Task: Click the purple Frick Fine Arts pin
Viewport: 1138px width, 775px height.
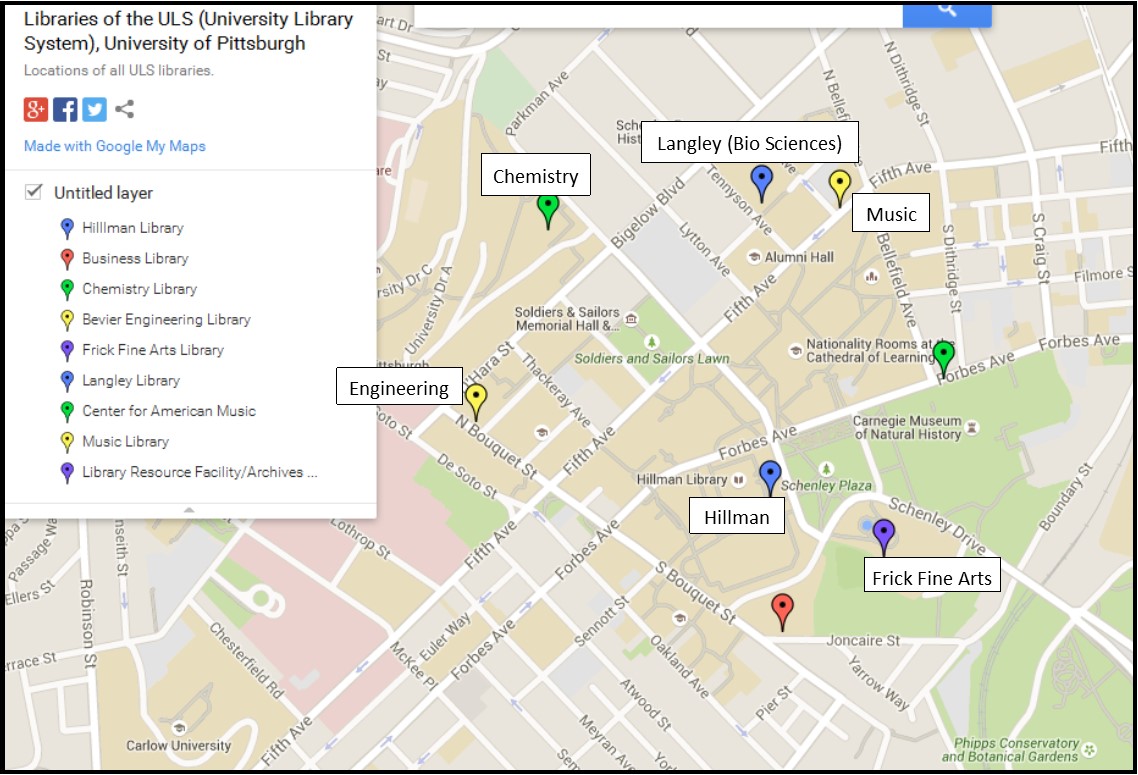Action: pos(884,533)
